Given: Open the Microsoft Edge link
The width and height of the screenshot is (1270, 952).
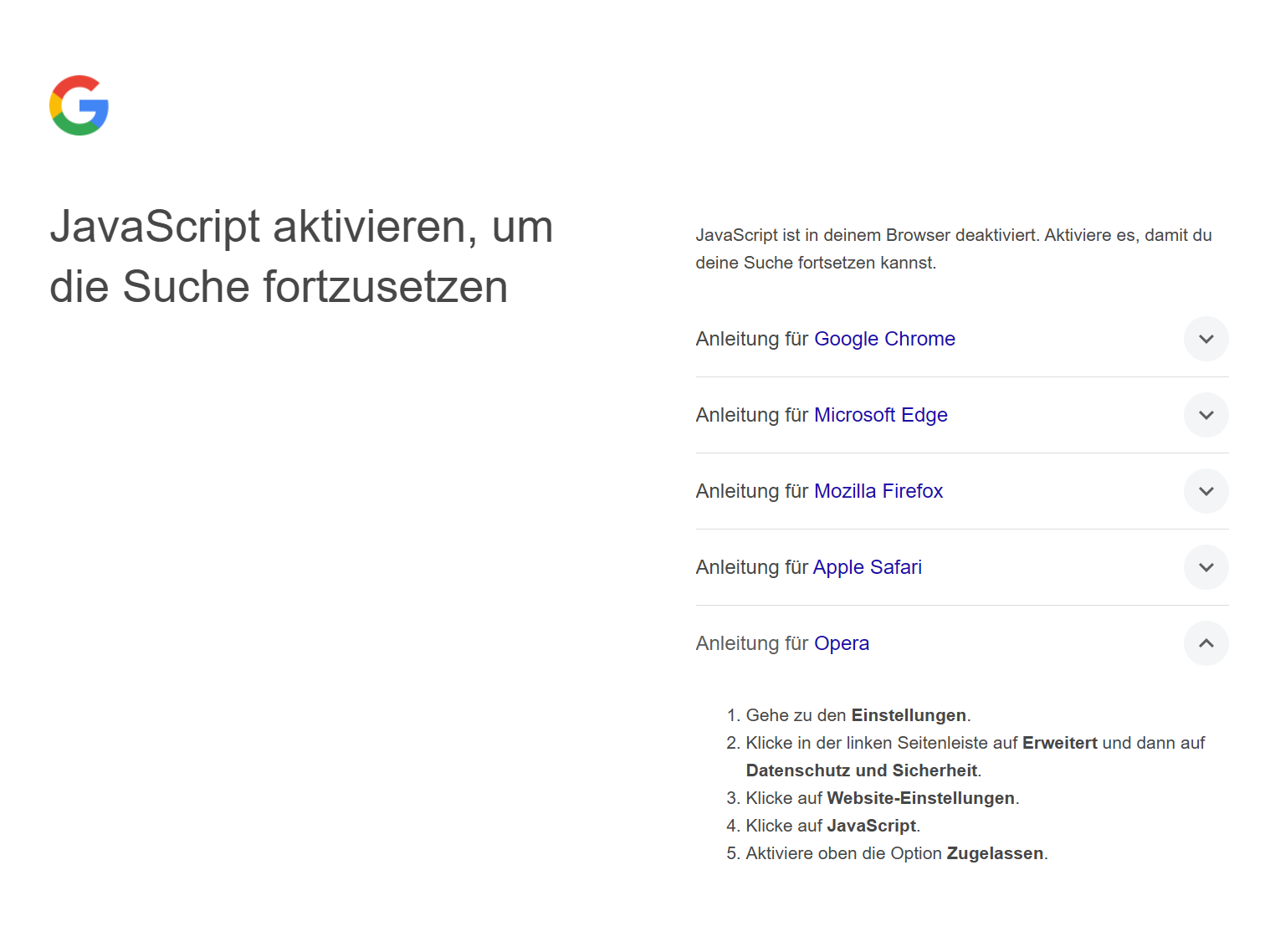Looking at the screenshot, I should 880,415.
